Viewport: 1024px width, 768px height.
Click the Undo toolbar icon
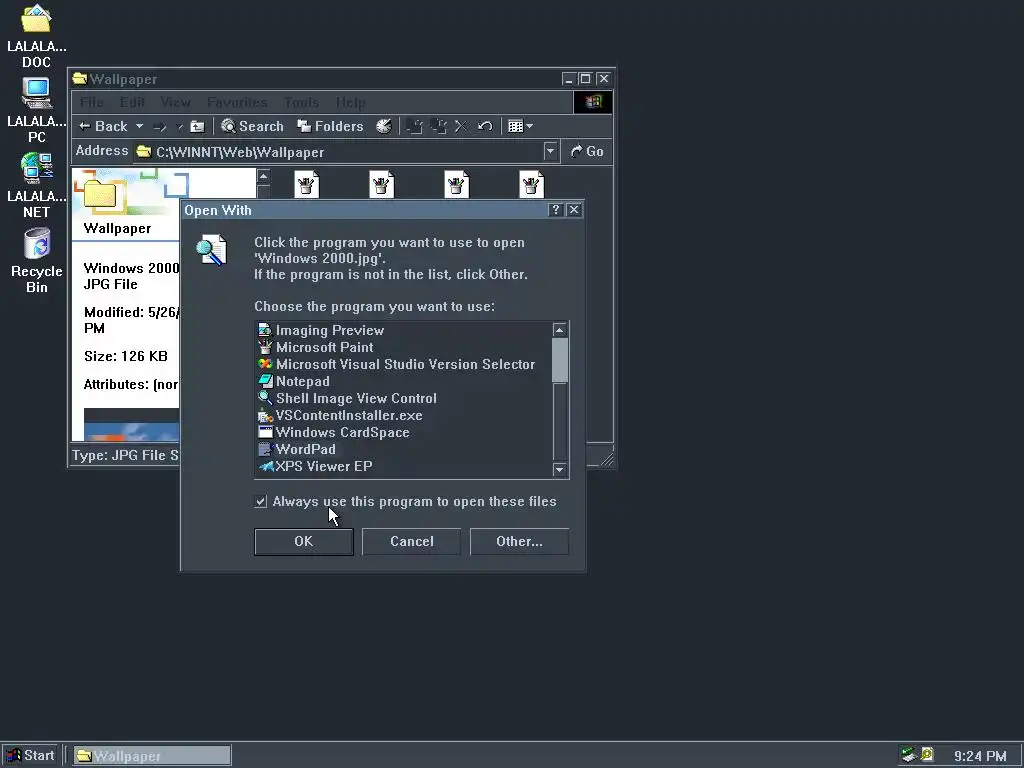[485, 126]
